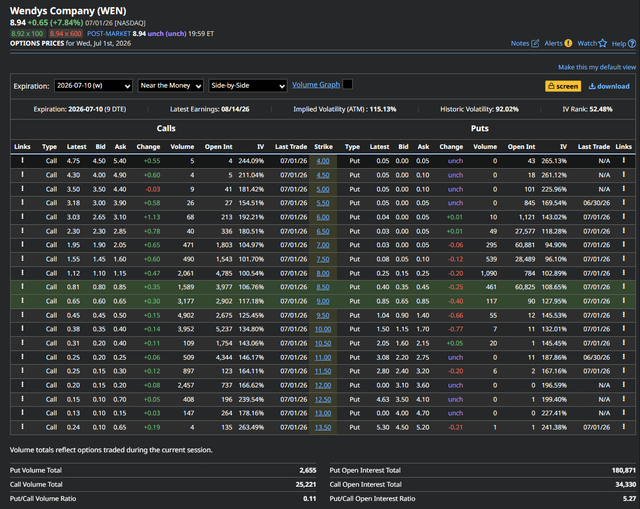Viewport: 640px width, 509px height.
Task: Select put open interest cell 60,881
Action: point(525,245)
